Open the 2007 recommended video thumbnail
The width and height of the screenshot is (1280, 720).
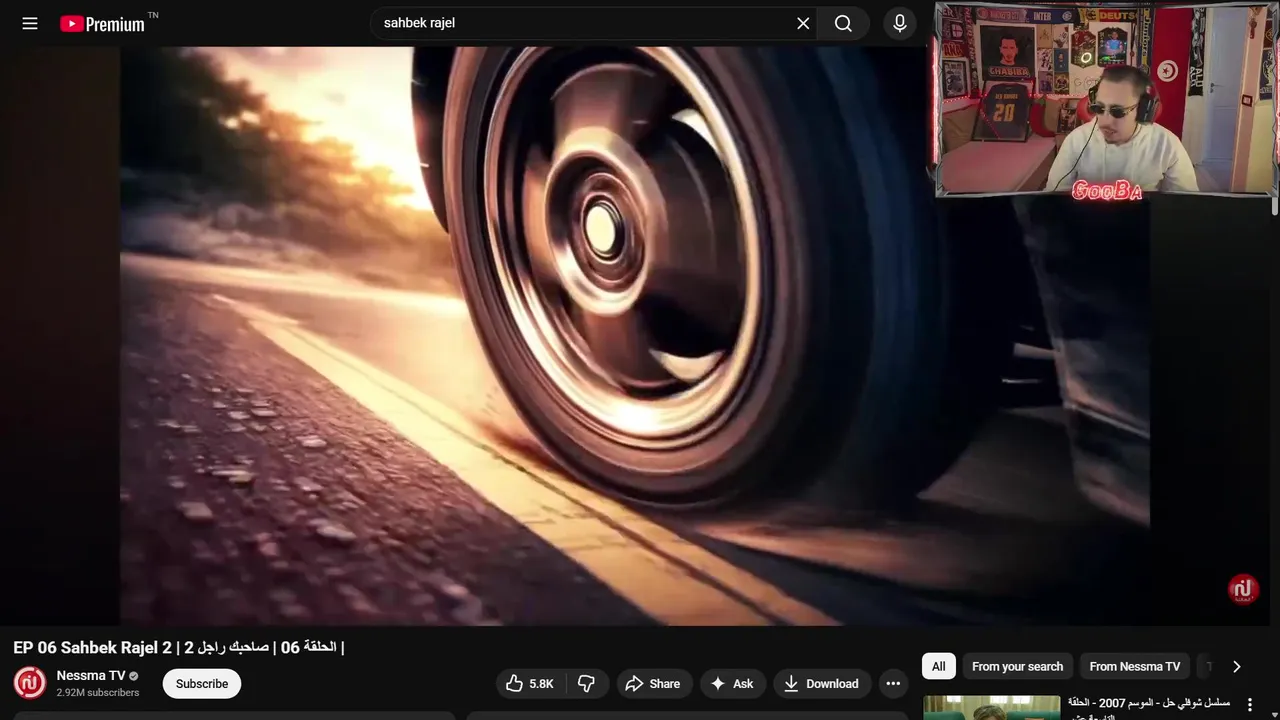(x=991, y=708)
